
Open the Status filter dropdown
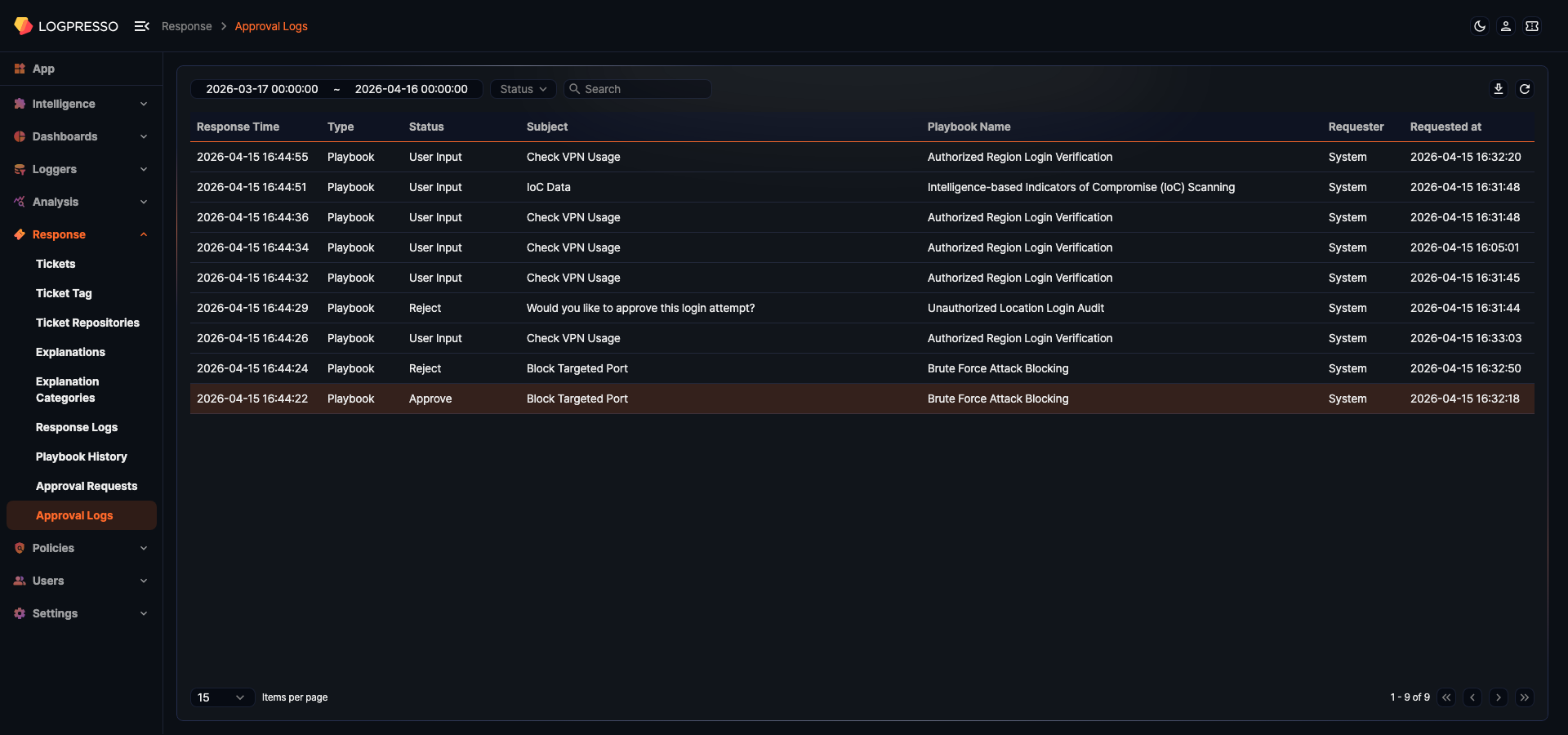coord(523,89)
